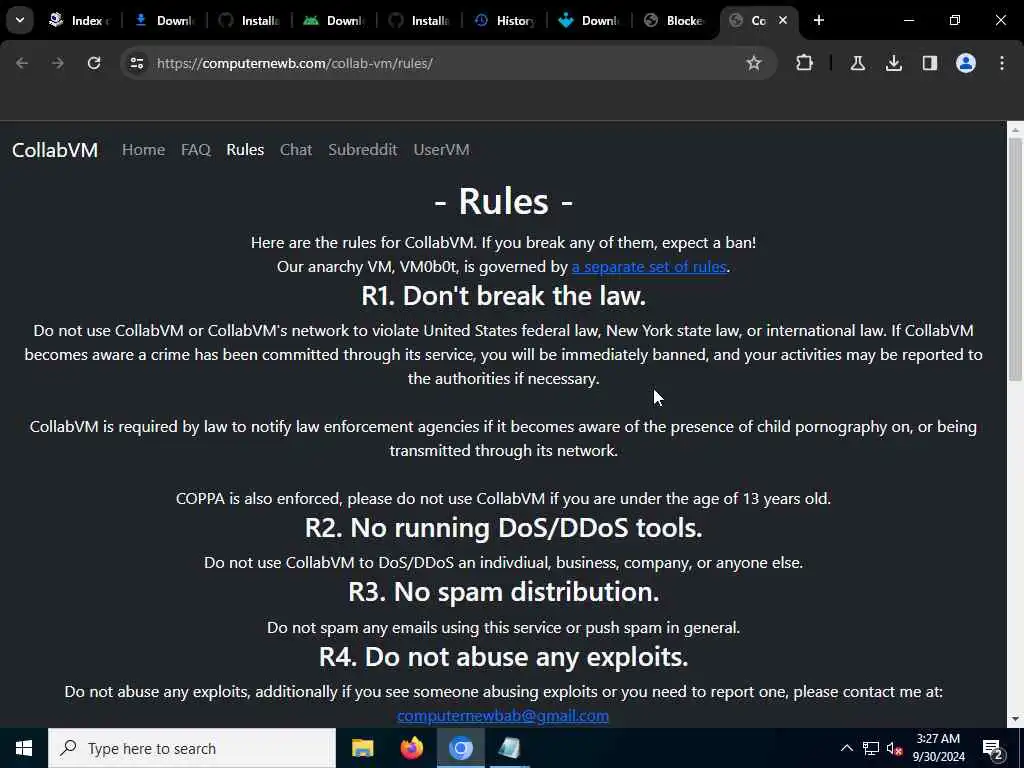The width and height of the screenshot is (1024, 768).
Task: Open UserVM in the navbar
Action: pyautogui.click(x=441, y=150)
